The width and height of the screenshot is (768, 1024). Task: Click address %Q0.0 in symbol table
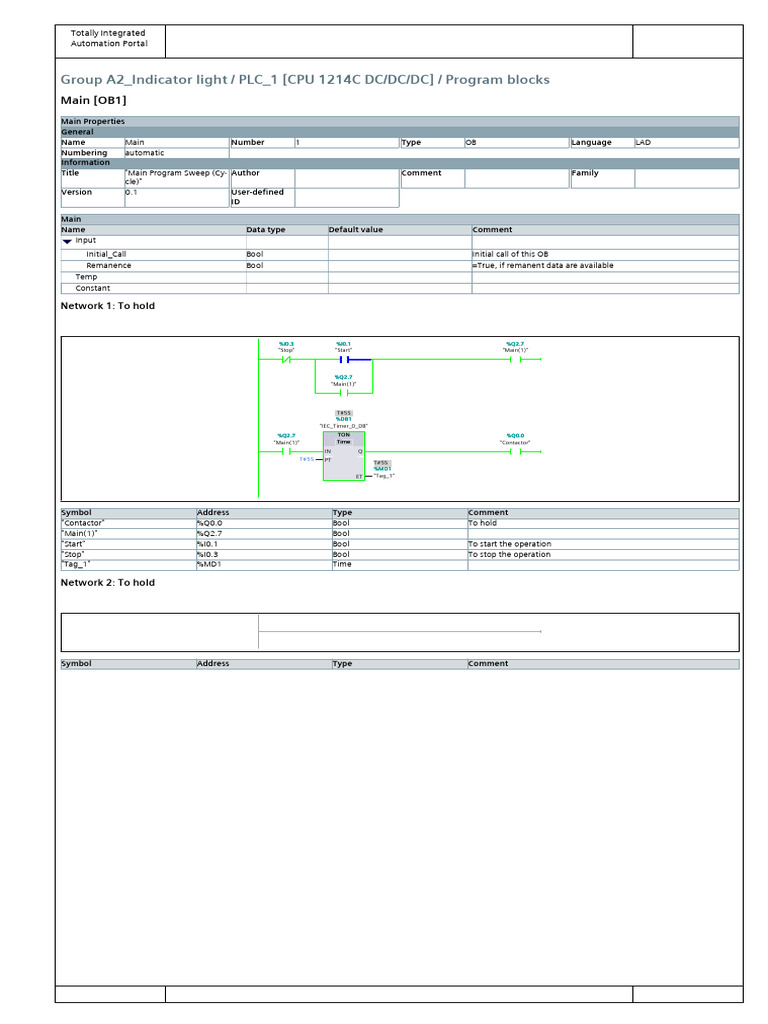[210, 523]
